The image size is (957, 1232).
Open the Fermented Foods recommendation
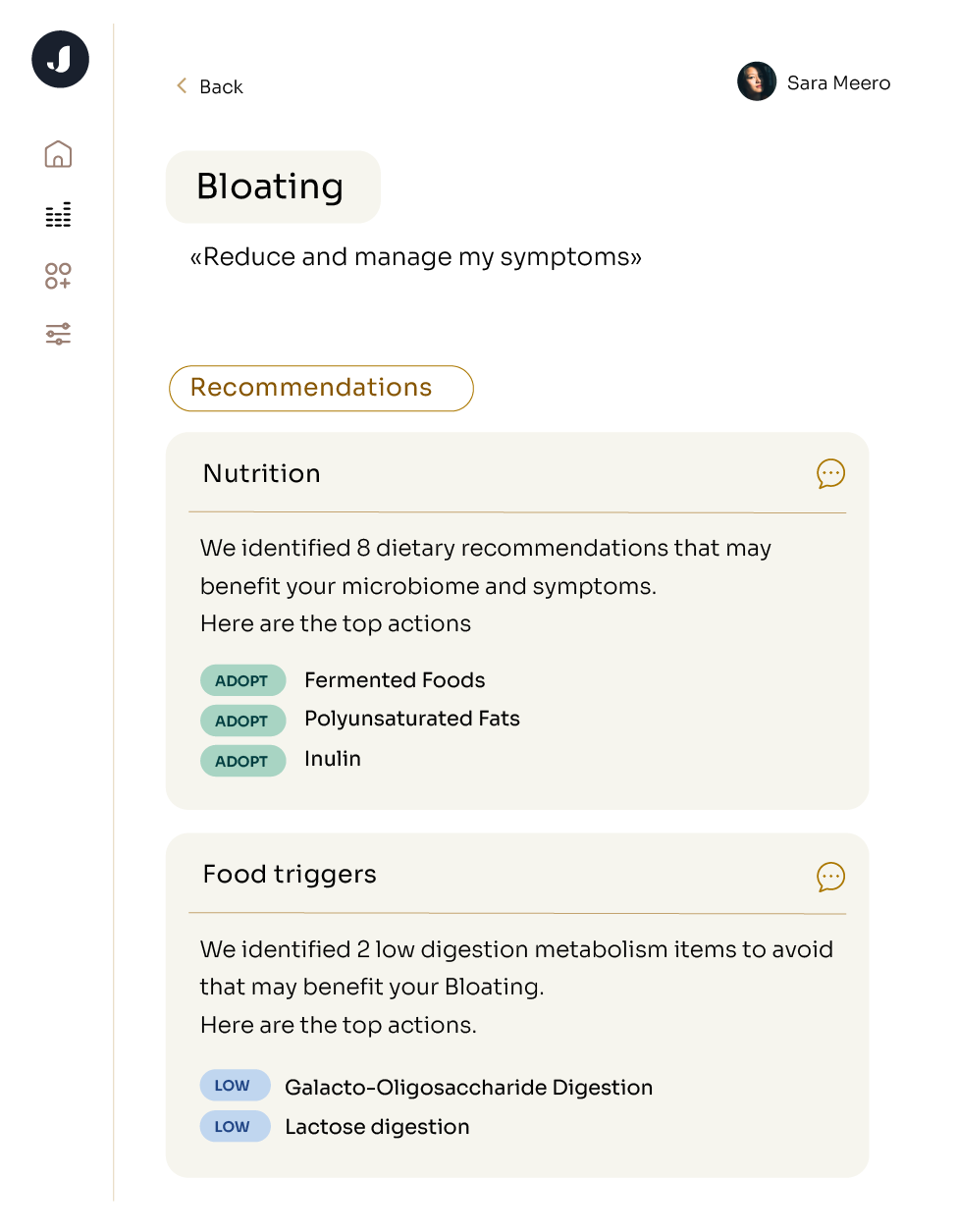[x=395, y=680]
